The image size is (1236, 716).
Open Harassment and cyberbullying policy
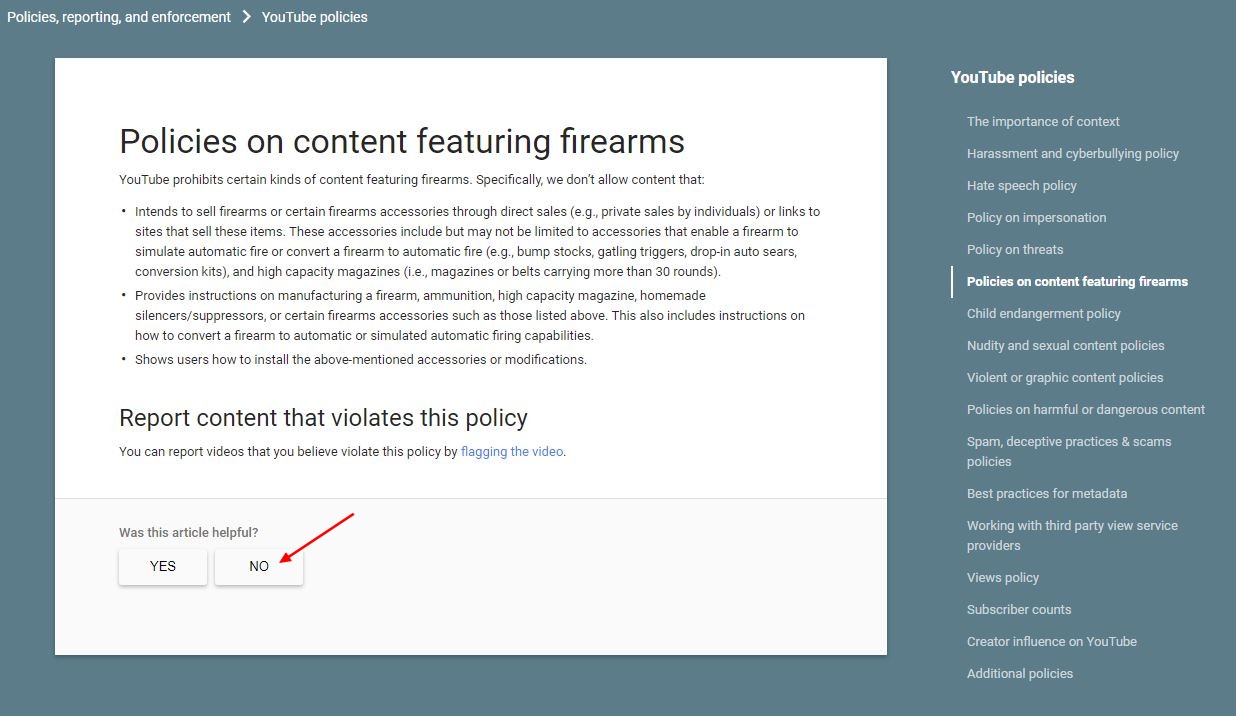coord(1073,154)
